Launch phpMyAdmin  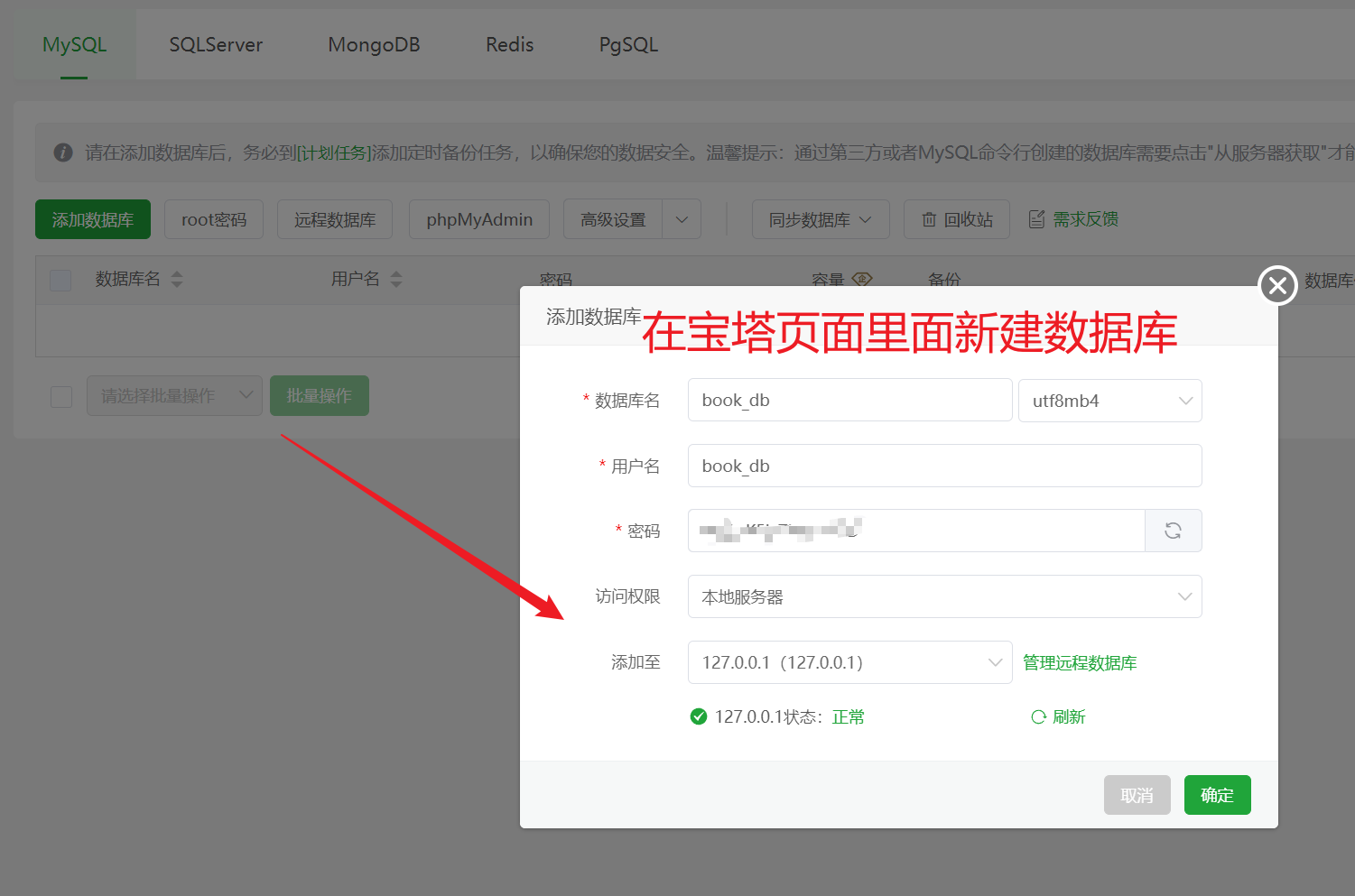pos(479,219)
